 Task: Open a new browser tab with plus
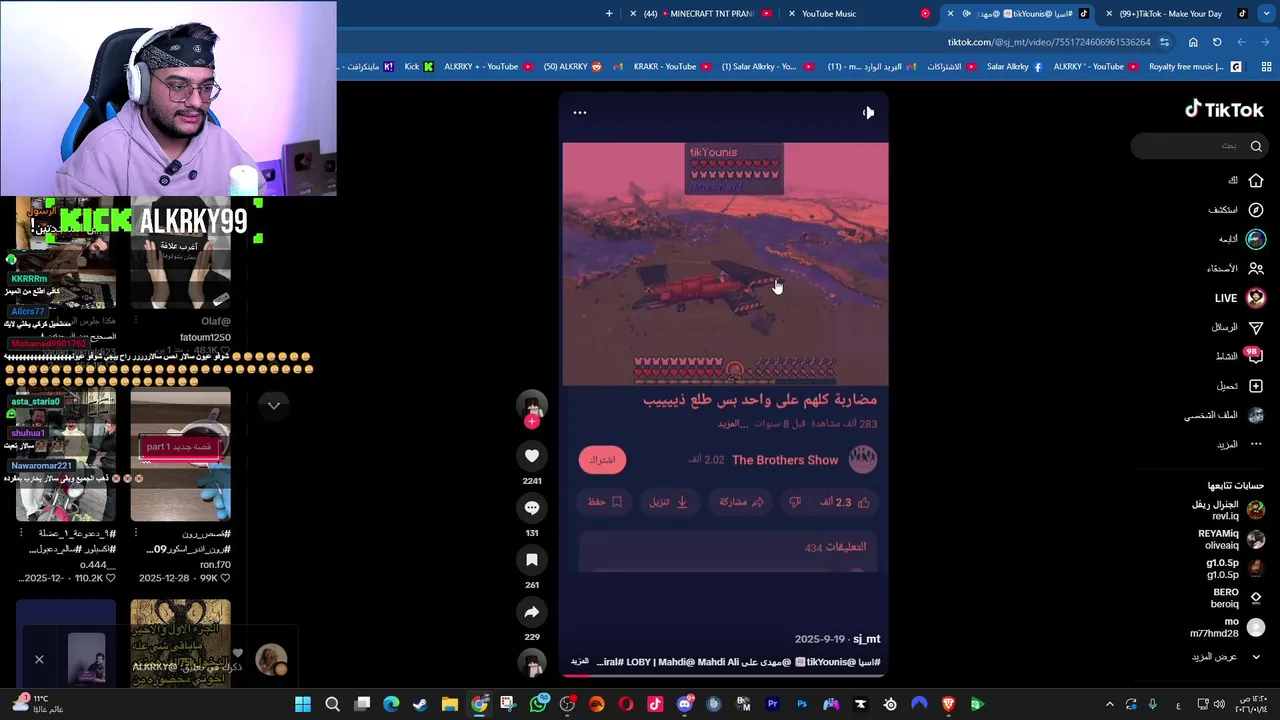pos(609,14)
